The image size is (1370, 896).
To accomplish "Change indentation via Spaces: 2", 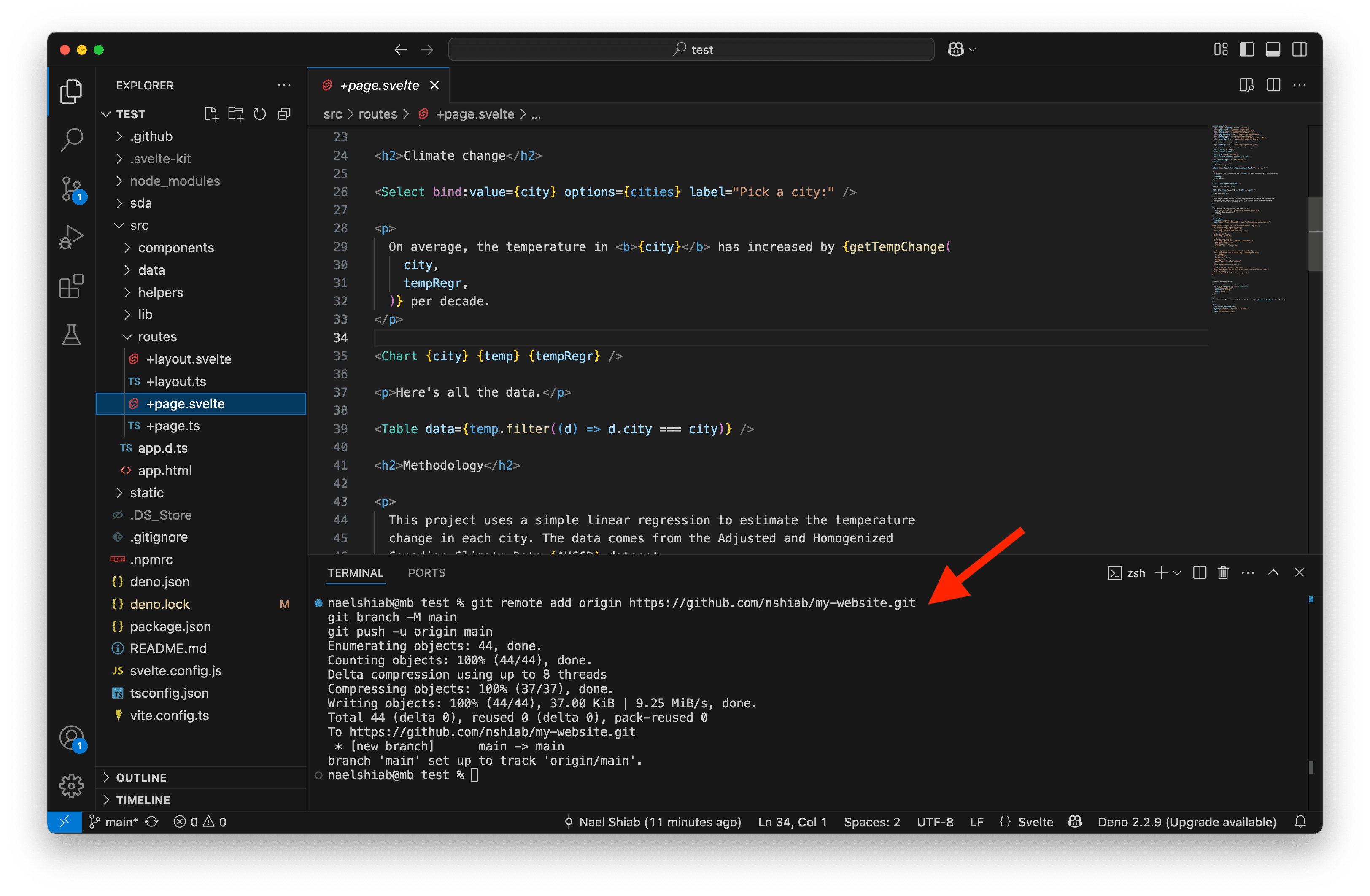I will tap(871, 822).
